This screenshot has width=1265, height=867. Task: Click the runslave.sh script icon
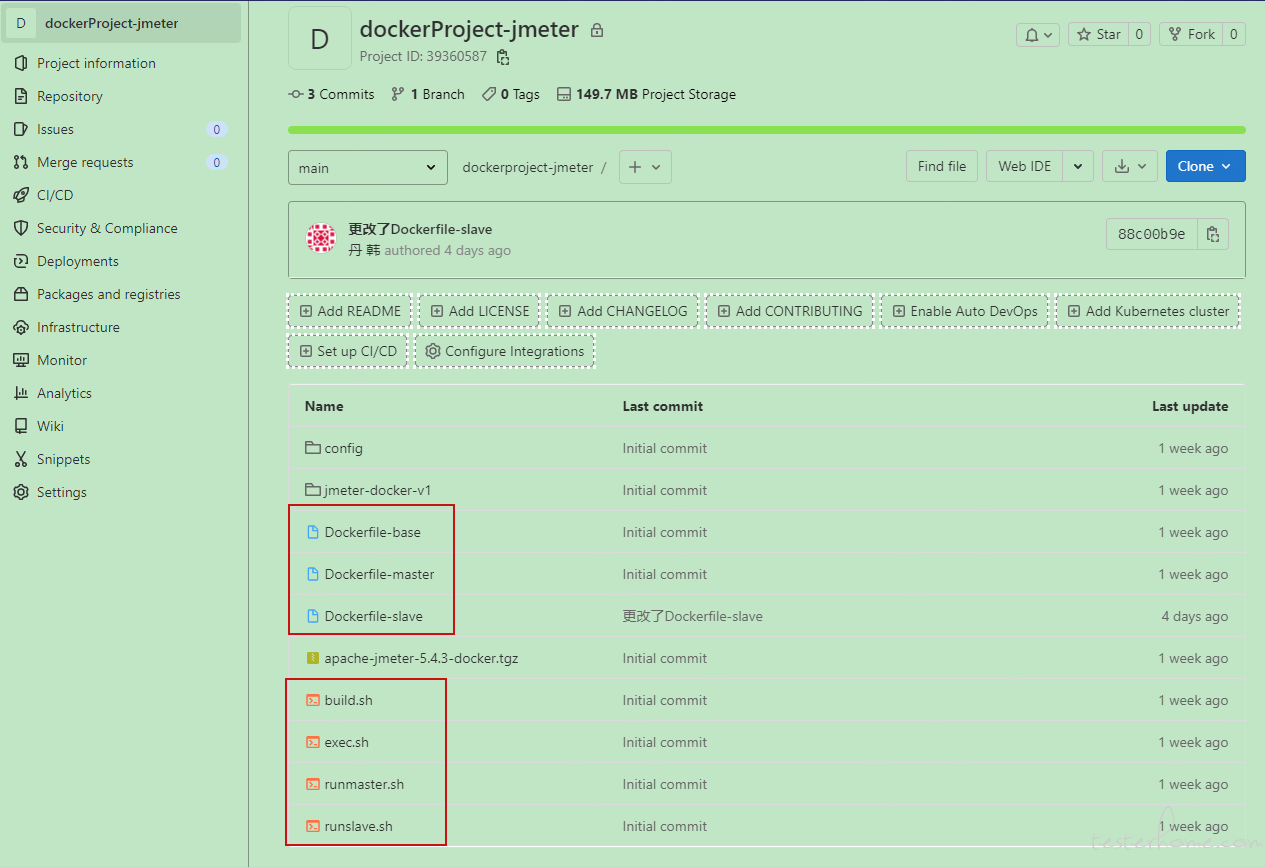(x=312, y=826)
